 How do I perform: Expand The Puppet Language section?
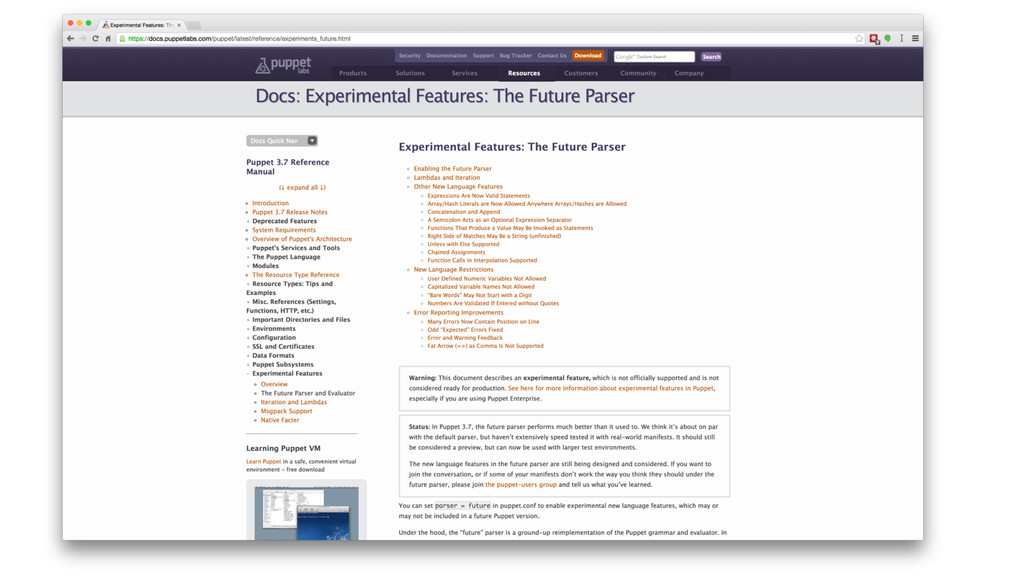(286, 257)
